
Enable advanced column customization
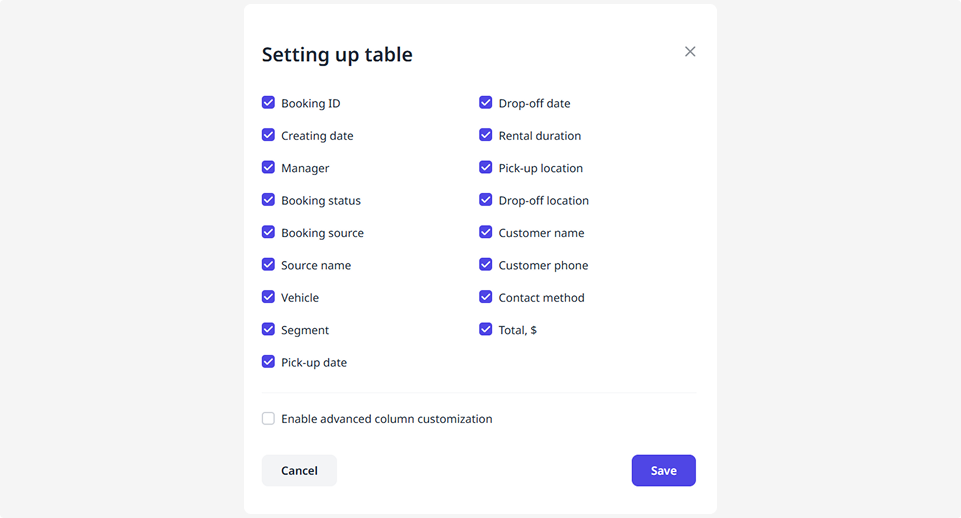pyautogui.click(x=268, y=419)
